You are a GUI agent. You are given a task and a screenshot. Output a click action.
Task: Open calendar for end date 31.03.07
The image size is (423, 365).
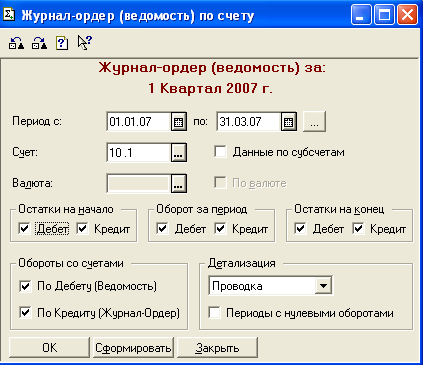click(289, 122)
